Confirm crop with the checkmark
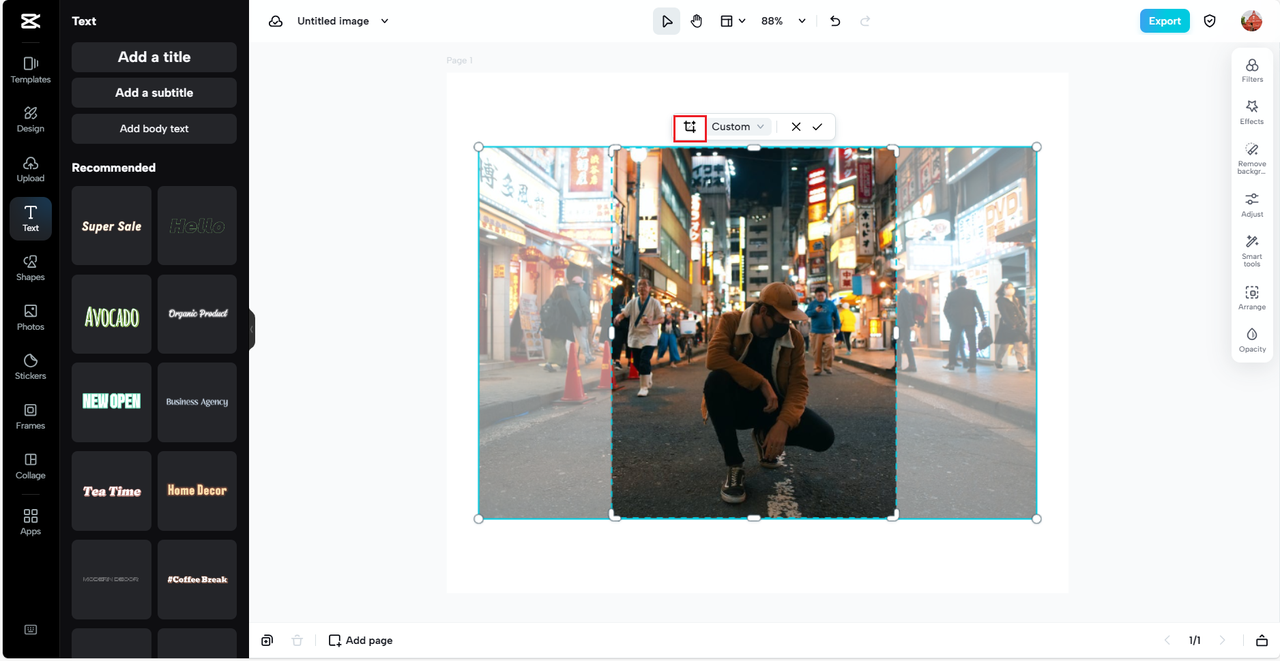 [817, 127]
